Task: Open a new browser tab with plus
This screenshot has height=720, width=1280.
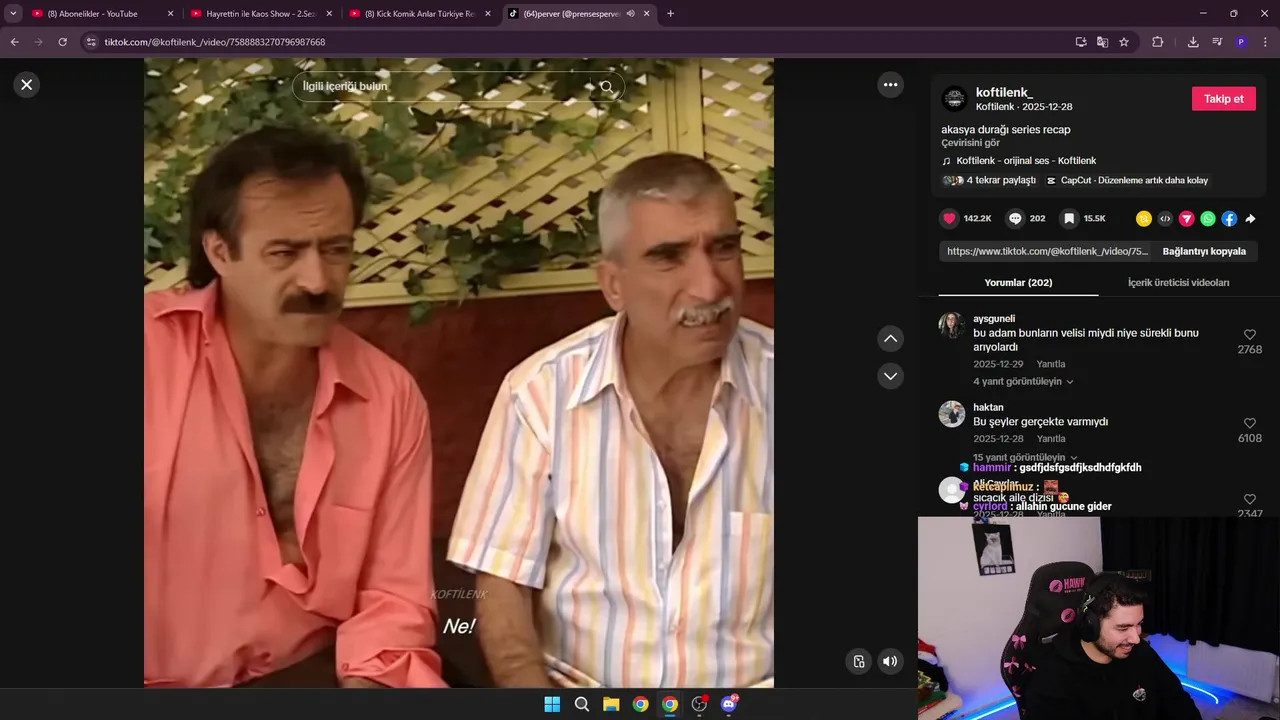Action: click(x=670, y=14)
